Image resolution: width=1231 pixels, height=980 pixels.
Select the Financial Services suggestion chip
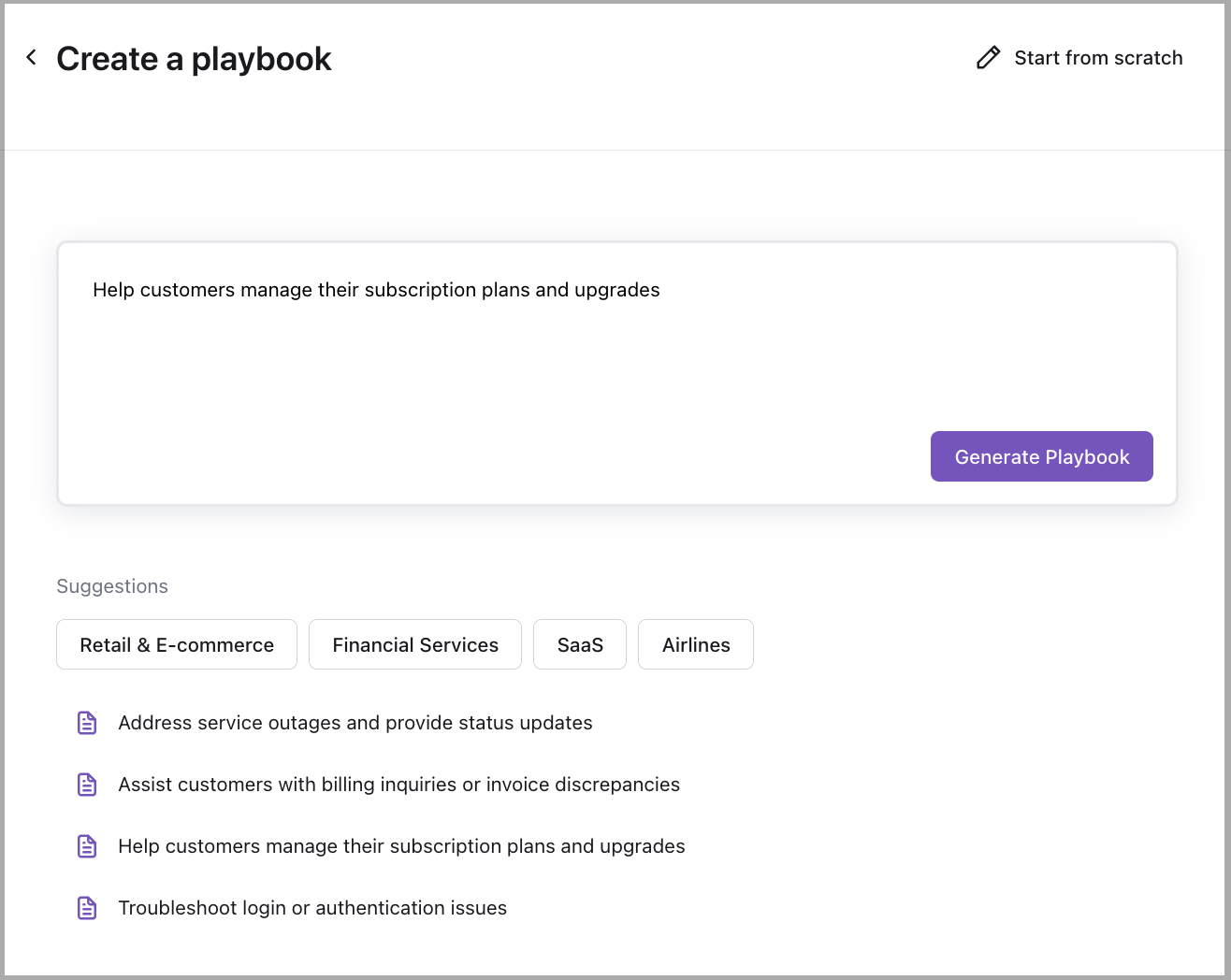click(x=414, y=644)
